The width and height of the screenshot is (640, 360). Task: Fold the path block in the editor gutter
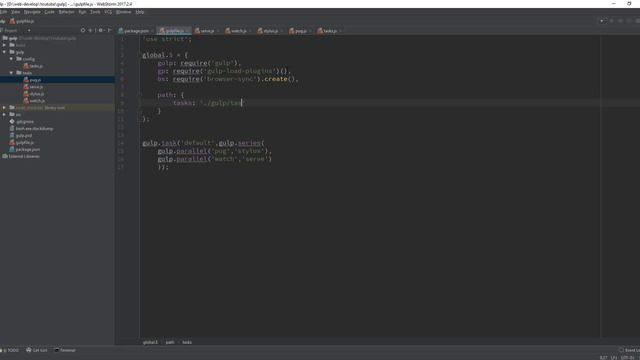click(x=140, y=95)
